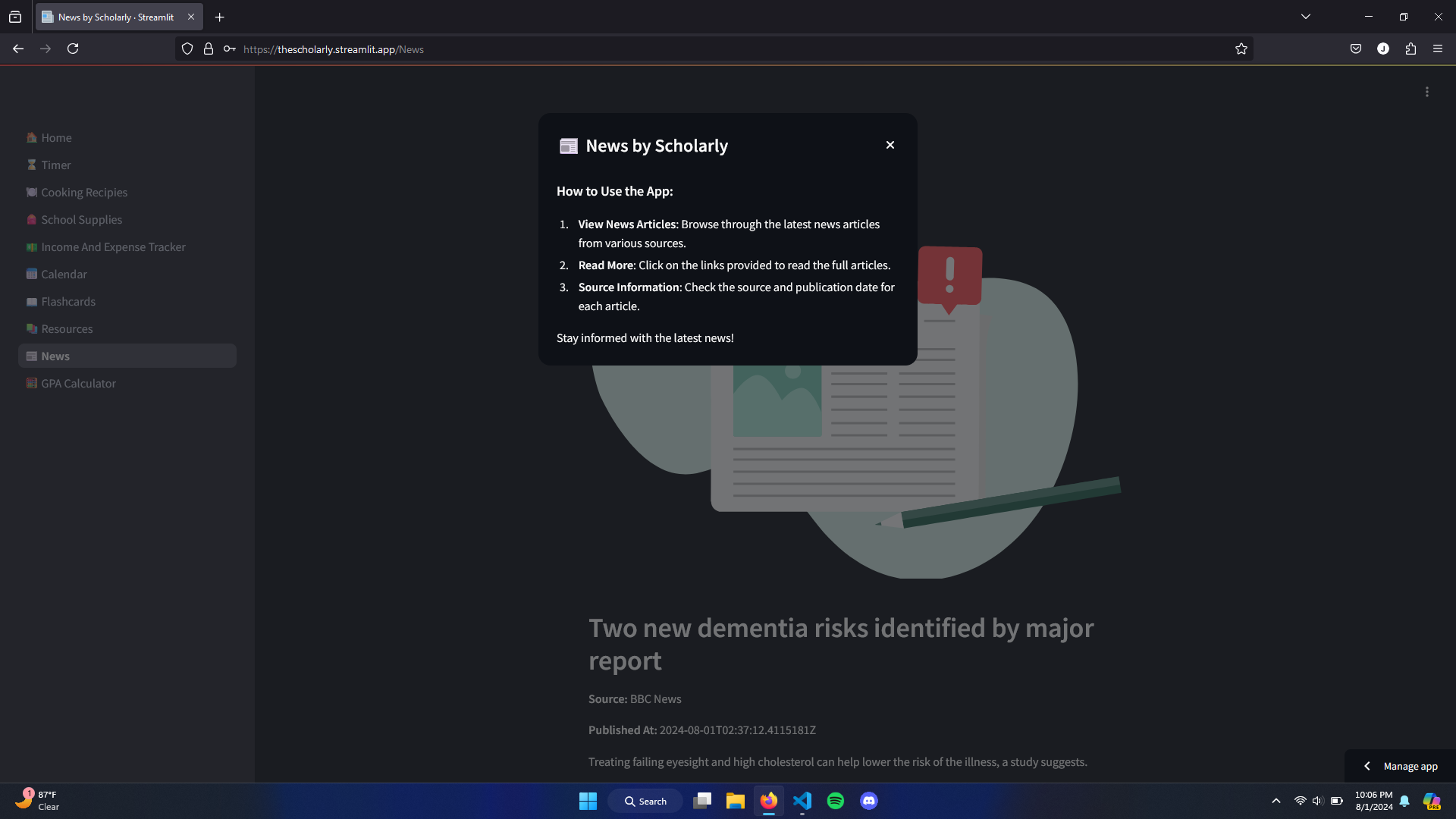
Task: Click the tracking protection shield icon
Action: pos(187,49)
